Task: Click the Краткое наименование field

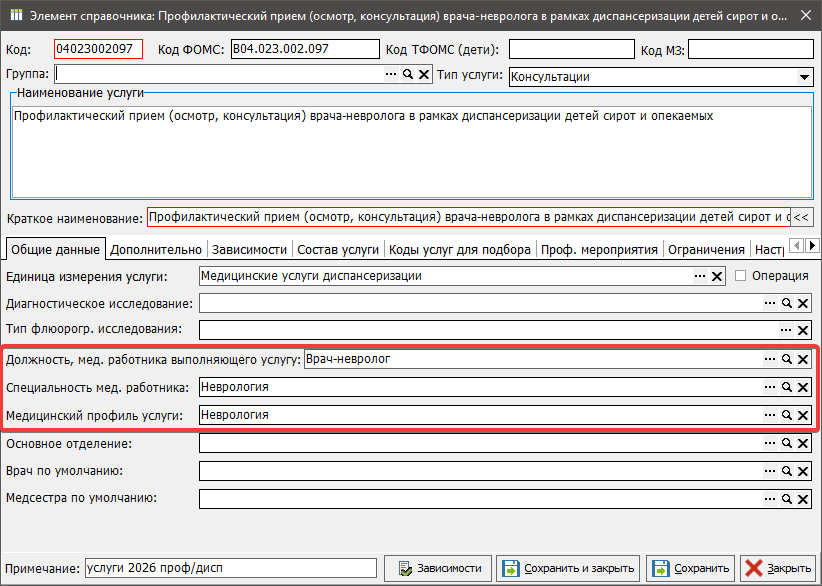Action: point(469,217)
